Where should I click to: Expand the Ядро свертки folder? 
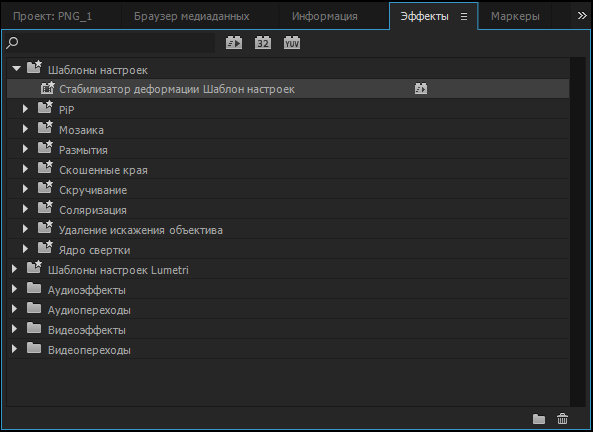point(25,249)
